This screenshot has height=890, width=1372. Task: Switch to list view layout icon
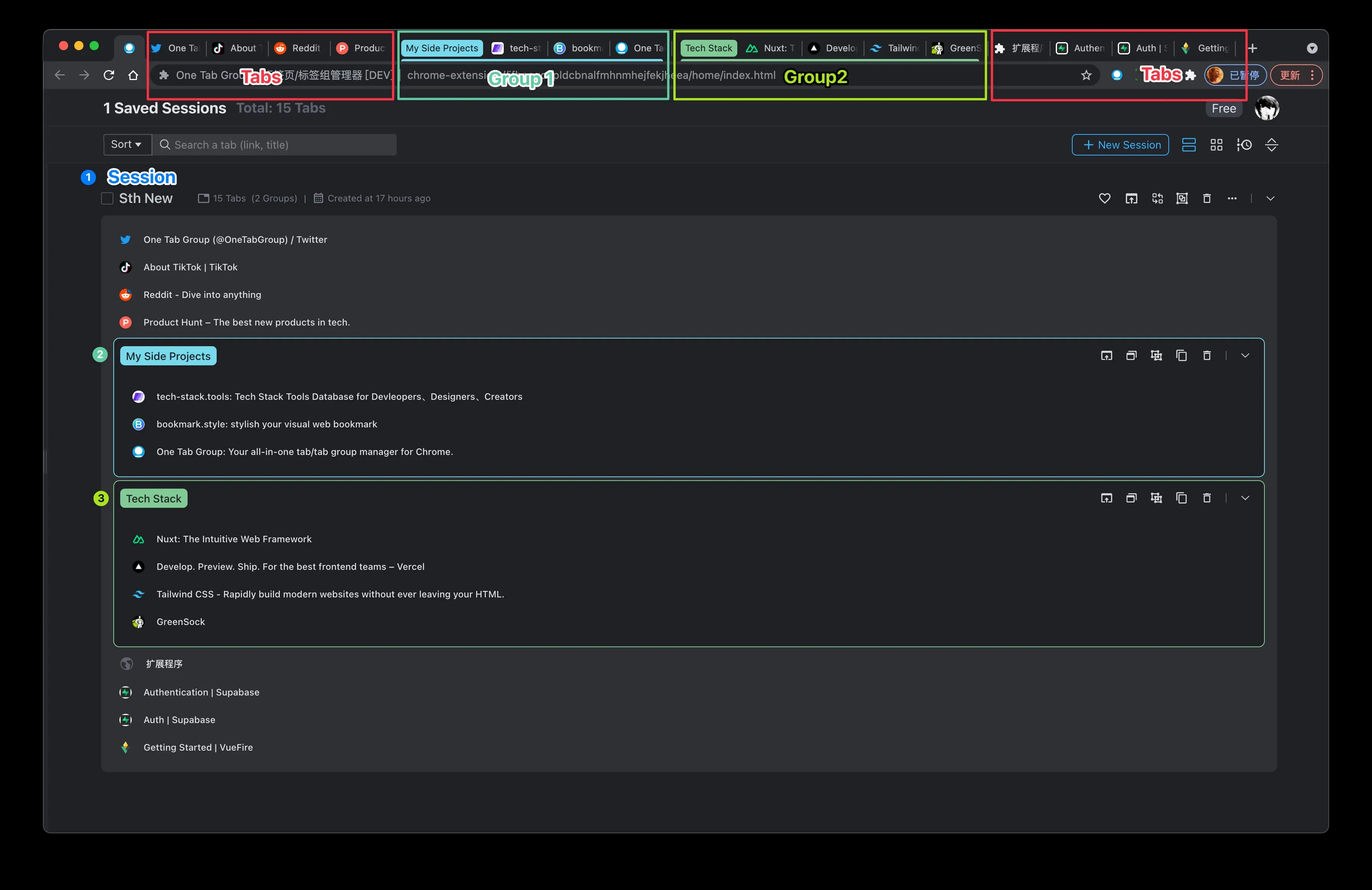1189,145
